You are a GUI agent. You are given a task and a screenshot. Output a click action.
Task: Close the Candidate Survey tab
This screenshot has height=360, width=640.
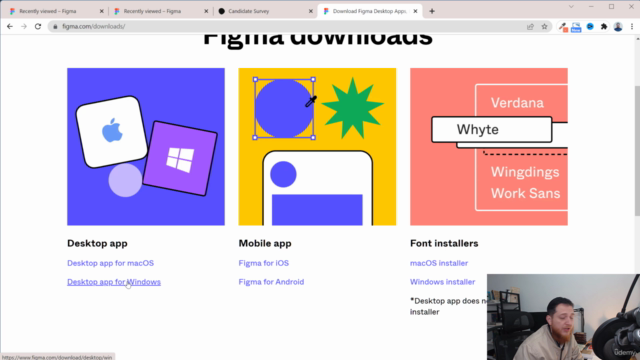coord(311,11)
